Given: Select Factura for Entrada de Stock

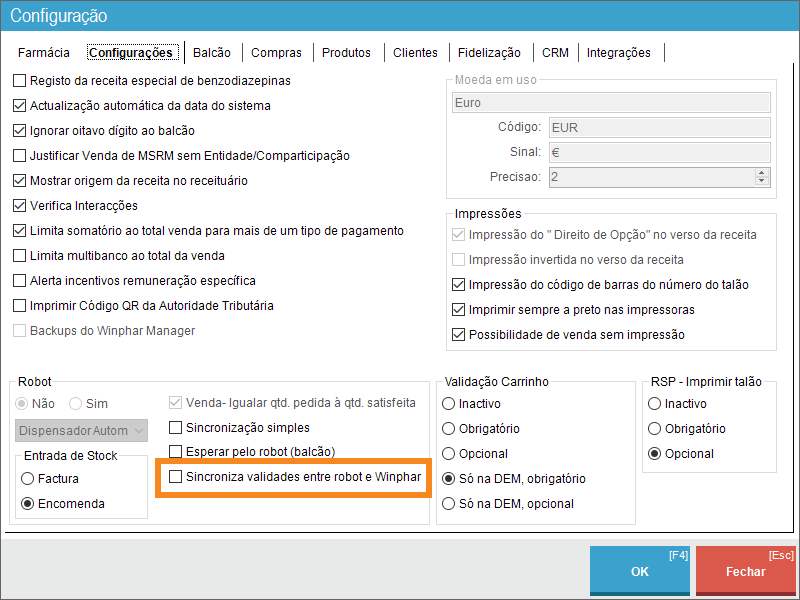Looking at the screenshot, I should pyautogui.click(x=28, y=479).
